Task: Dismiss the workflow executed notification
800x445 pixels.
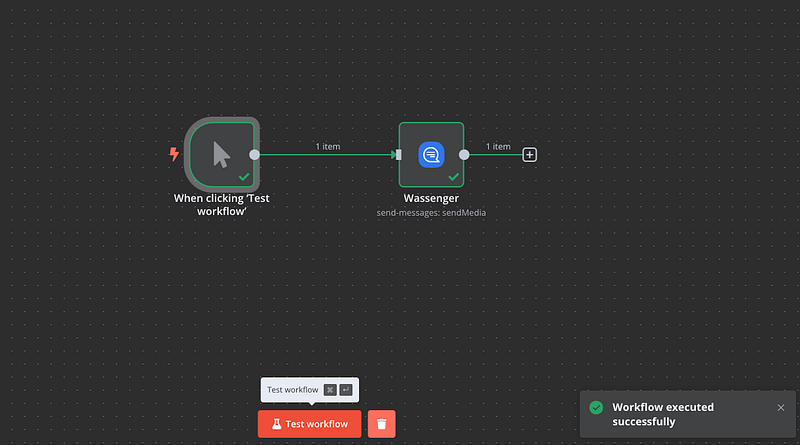Action: 781,408
